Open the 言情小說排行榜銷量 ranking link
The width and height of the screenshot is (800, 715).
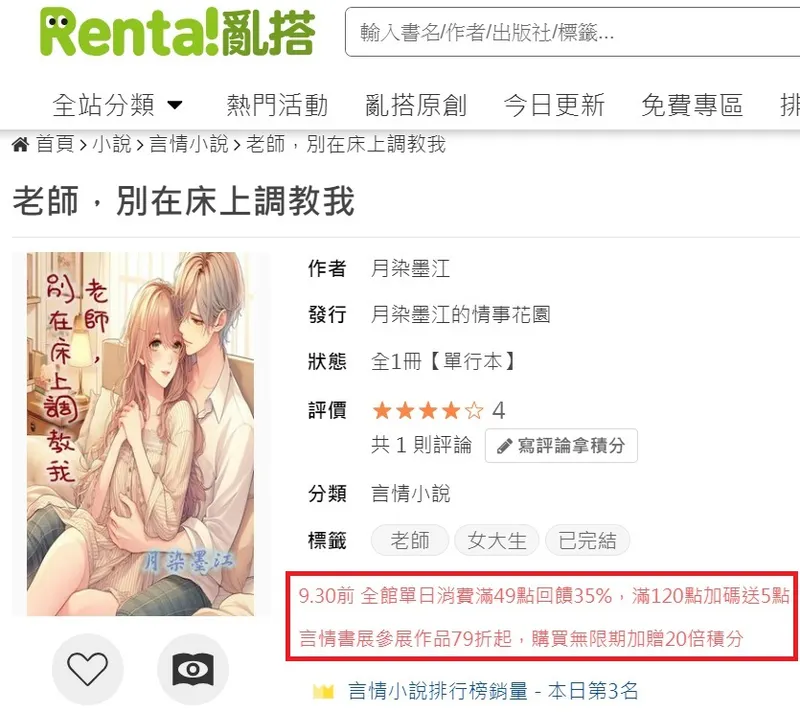point(438,692)
